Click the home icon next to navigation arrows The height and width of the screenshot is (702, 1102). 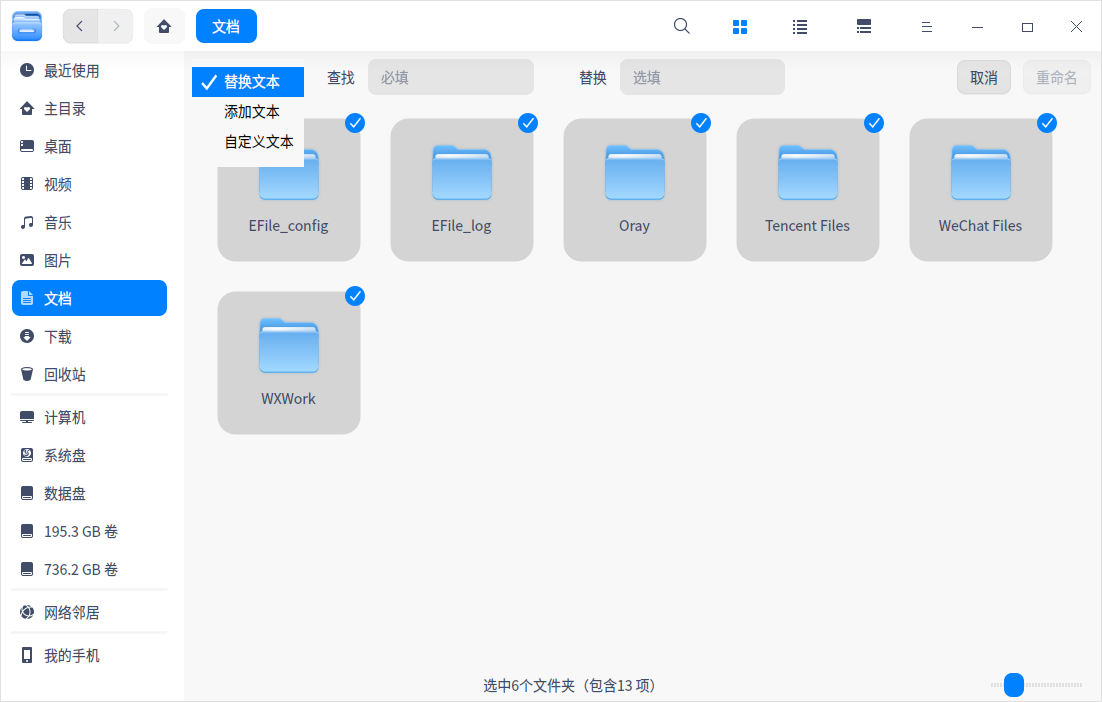click(164, 26)
